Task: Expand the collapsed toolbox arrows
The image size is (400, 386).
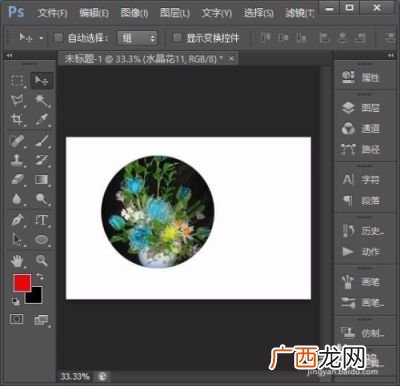Action: [x=9, y=55]
